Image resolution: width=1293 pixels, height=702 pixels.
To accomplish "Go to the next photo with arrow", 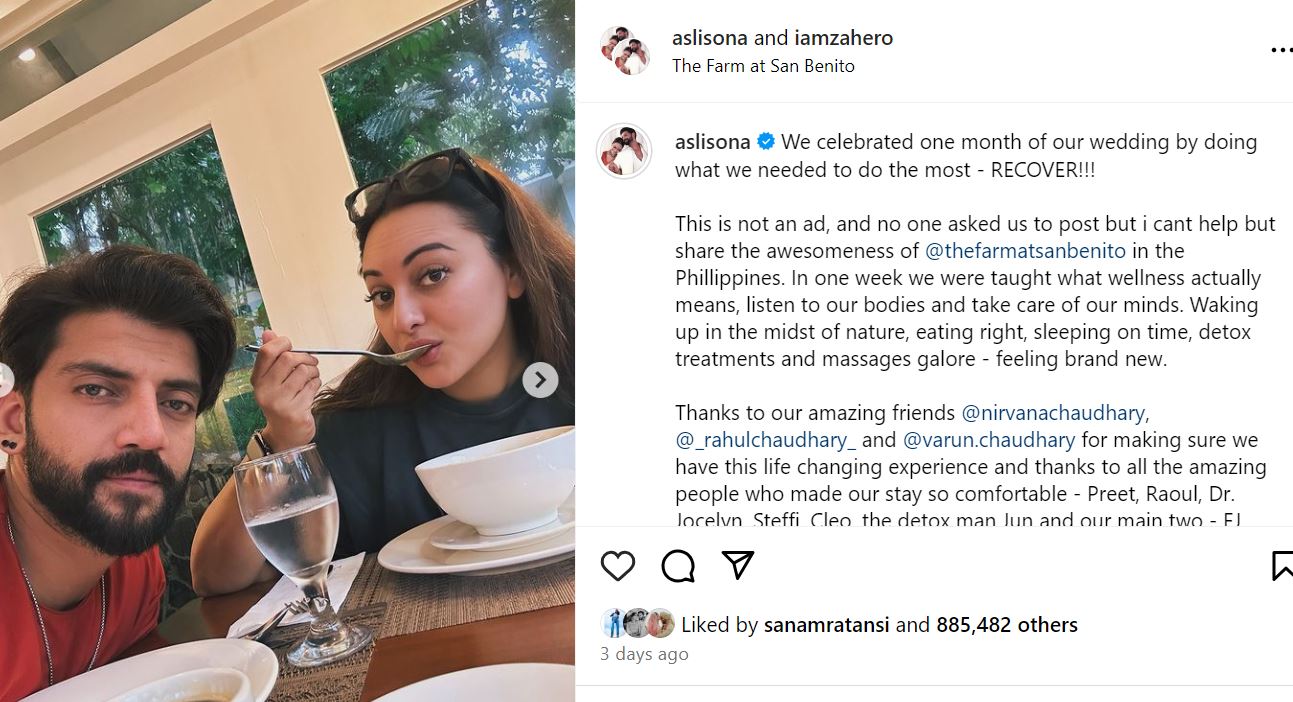I will click(540, 380).
